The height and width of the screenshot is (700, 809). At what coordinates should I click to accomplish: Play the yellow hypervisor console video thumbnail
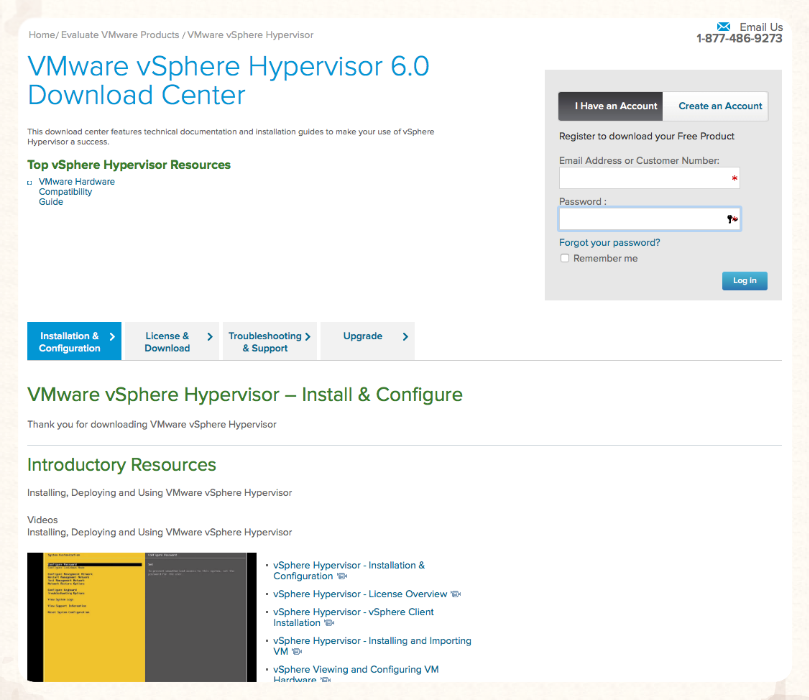coord(141,616)
